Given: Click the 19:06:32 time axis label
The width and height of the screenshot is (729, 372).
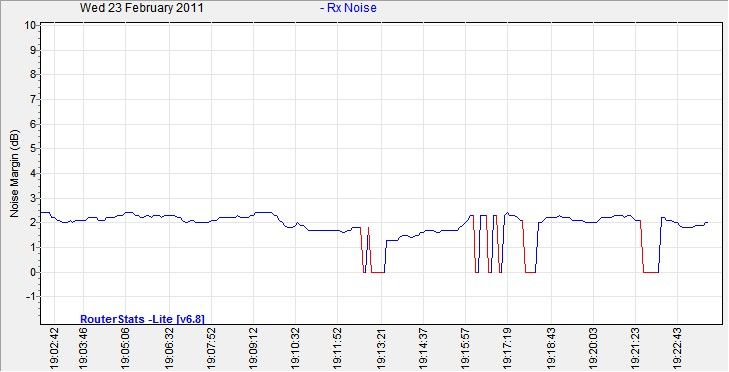Looking at the screenshot, I should [169, 350].
